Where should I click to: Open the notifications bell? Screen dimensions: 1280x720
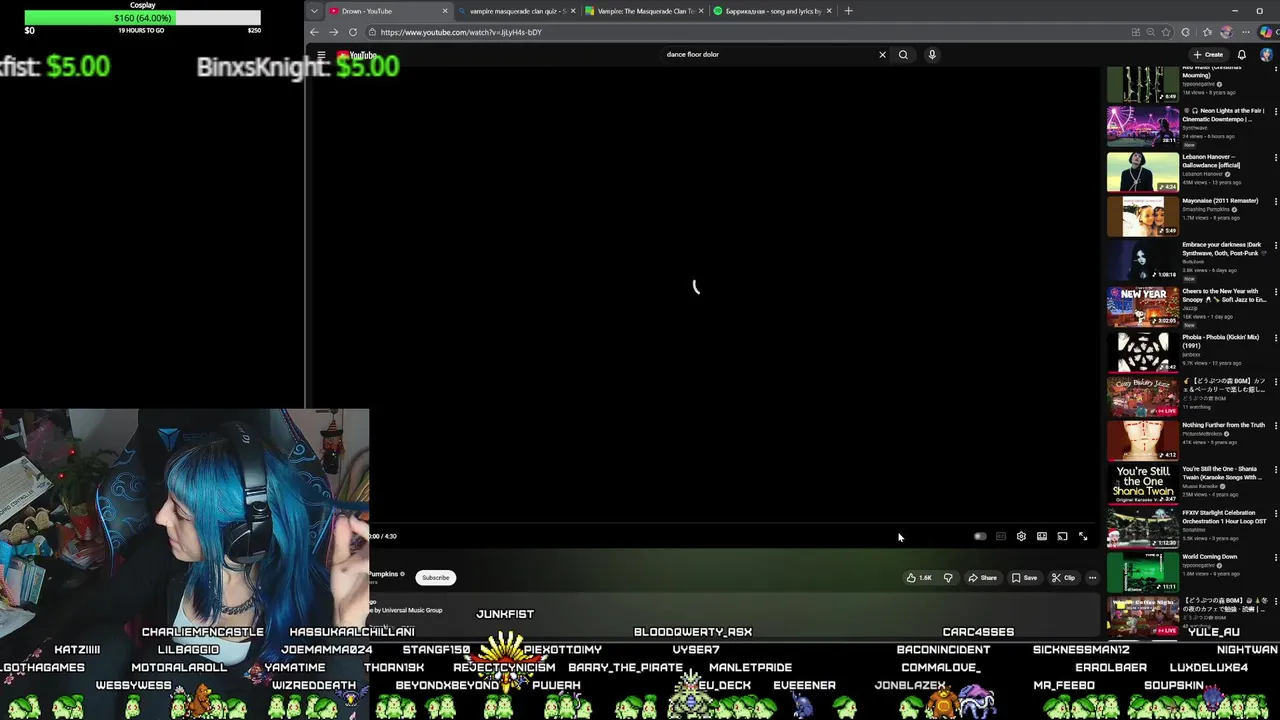(x=1242, y=55)
